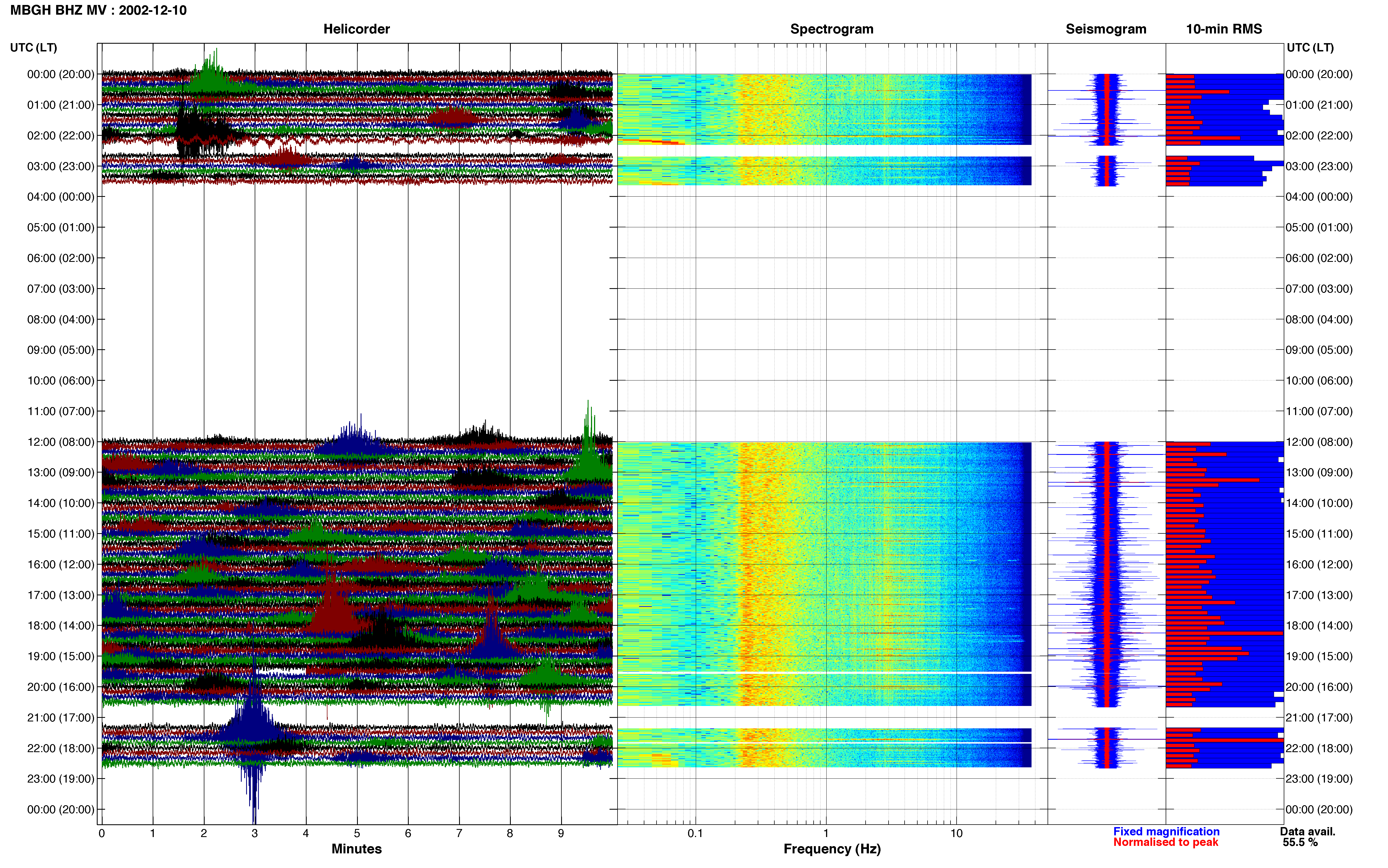This screenshot has width=1388, height=868.
Task: Select the 10-min RMS panel heading
Action: click(x=1224, y=29)
